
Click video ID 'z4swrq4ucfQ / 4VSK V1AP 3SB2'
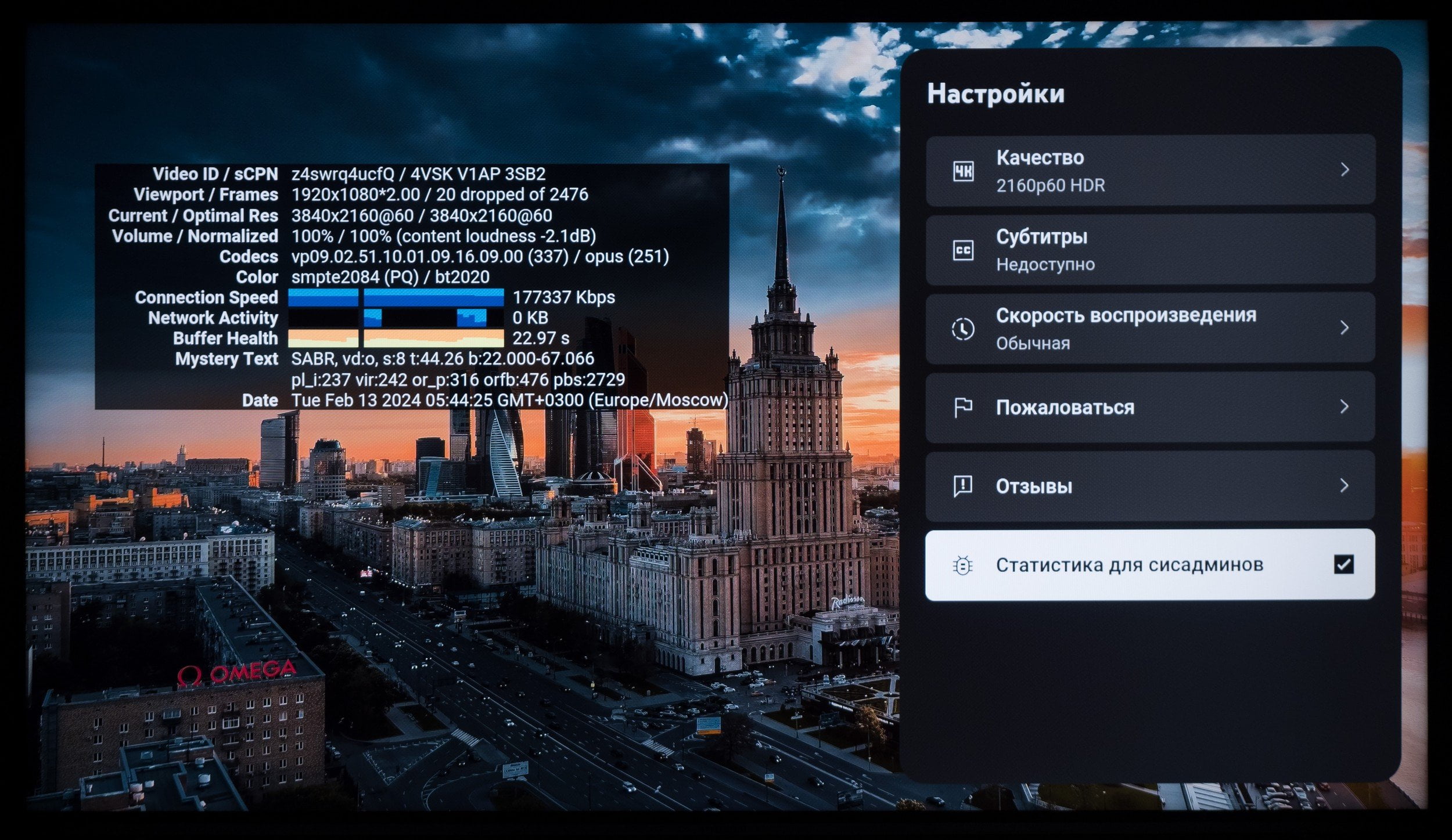click(418, 174)
